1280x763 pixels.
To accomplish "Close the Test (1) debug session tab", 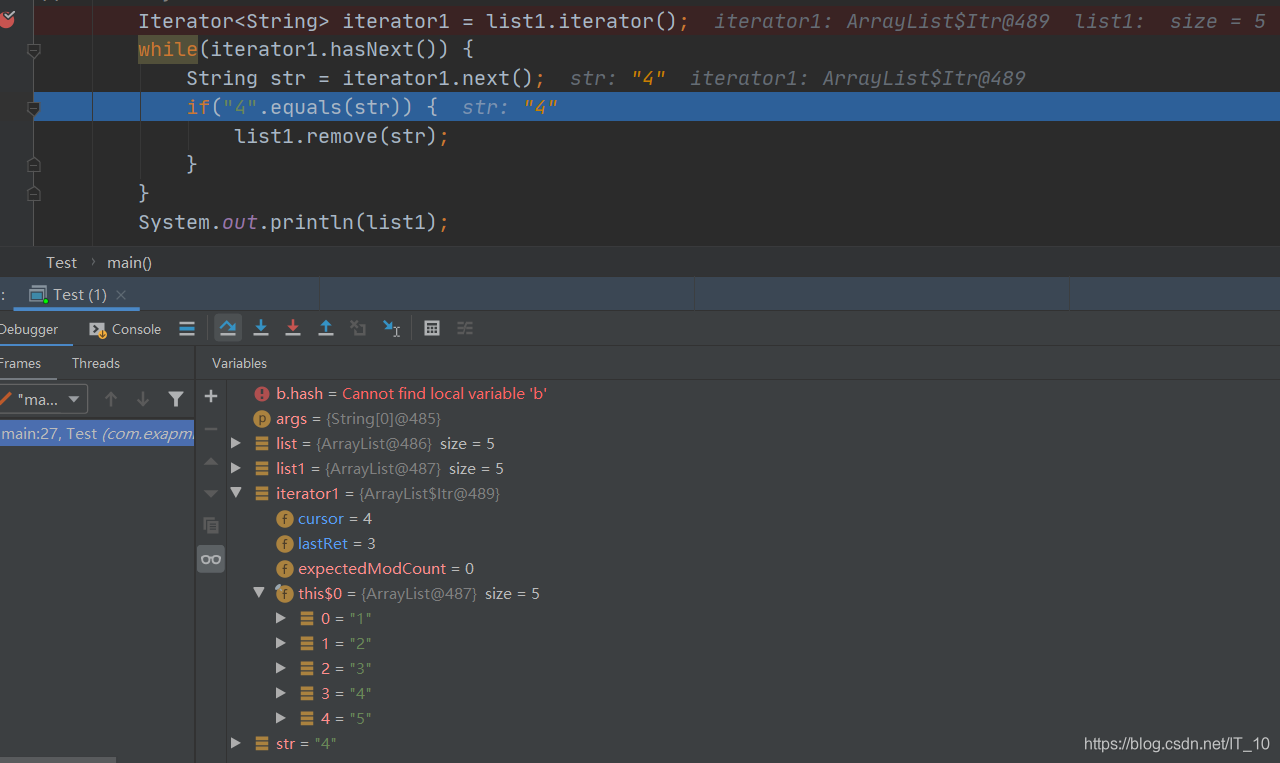I will (121, 294).
